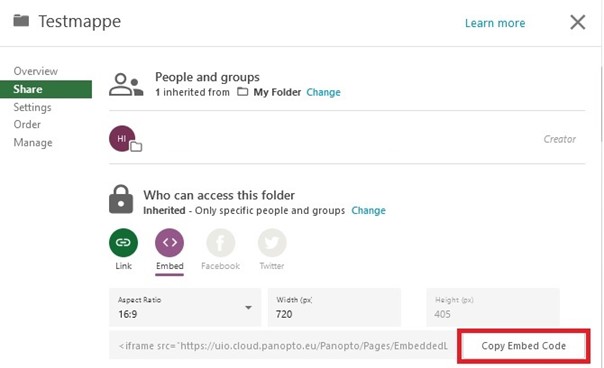The image size is (604, 368).
Task: Click Change next to My Folder
Action: [x=323, y=92]
